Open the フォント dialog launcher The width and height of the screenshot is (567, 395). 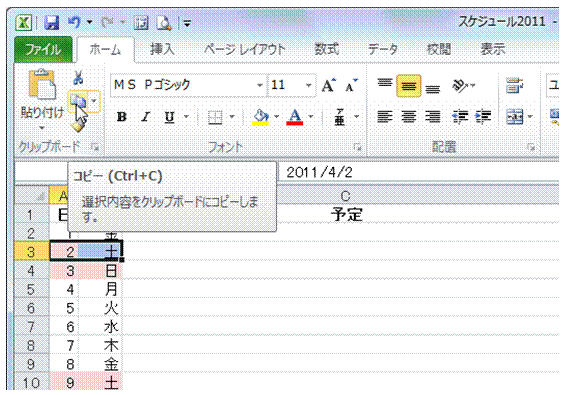click(358, 147)
